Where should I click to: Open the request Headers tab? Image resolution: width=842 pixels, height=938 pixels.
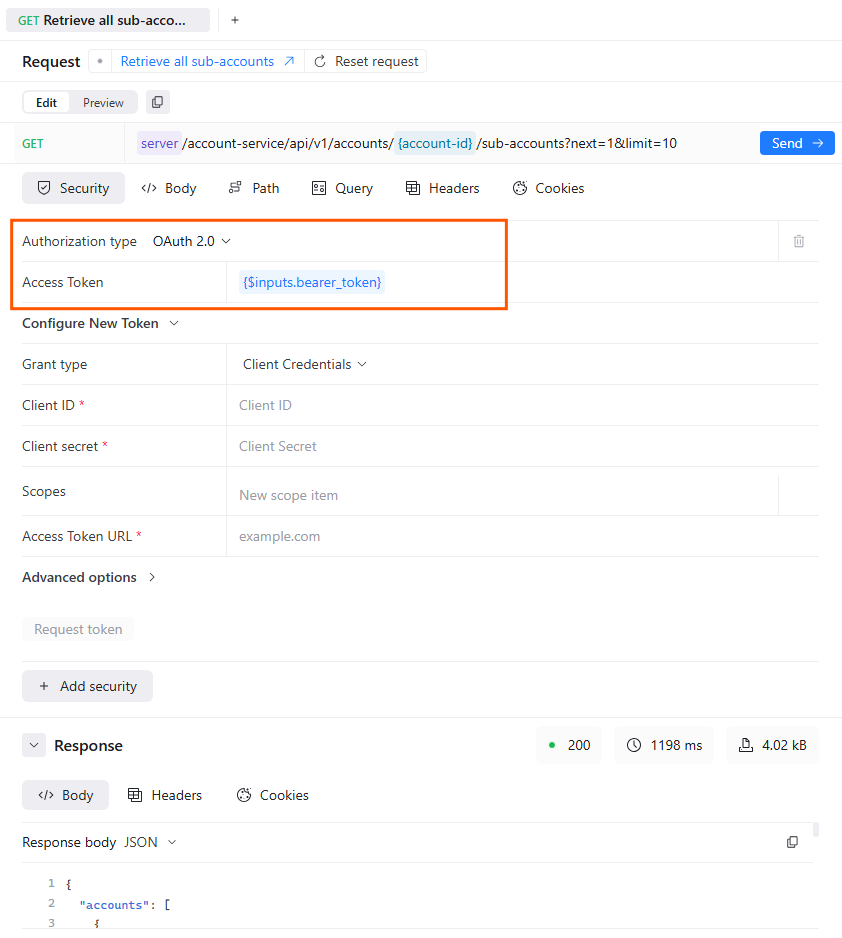click(x=443, y=188)
